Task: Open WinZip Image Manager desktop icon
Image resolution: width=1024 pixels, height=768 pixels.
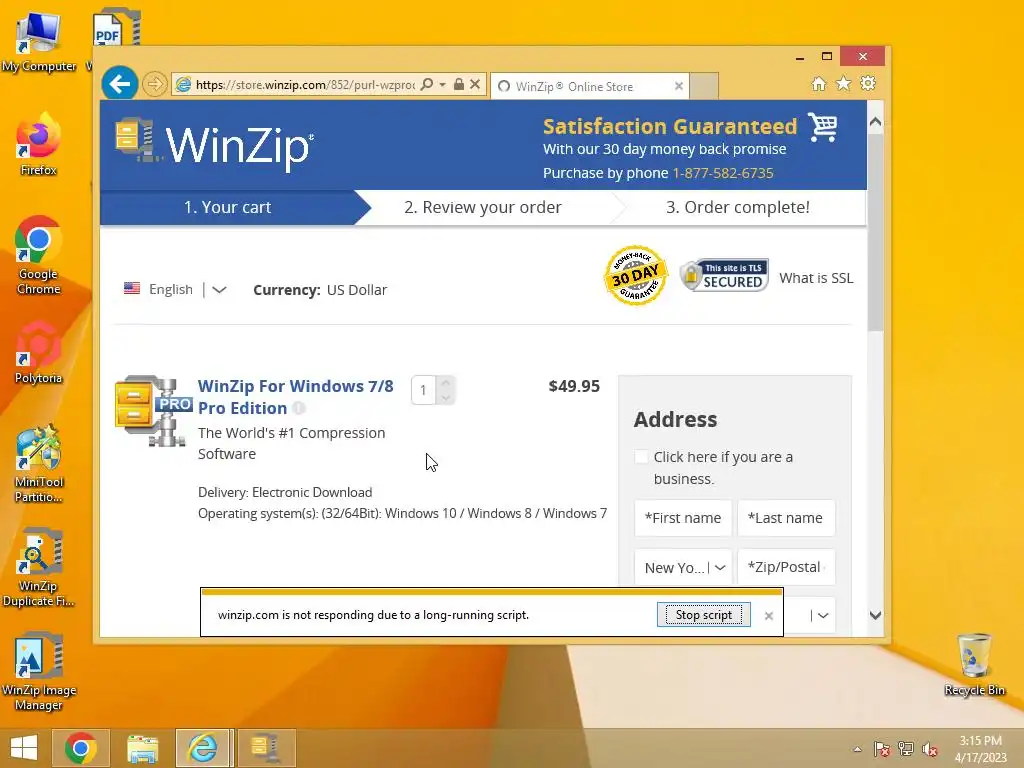Action: click(38, 671)
